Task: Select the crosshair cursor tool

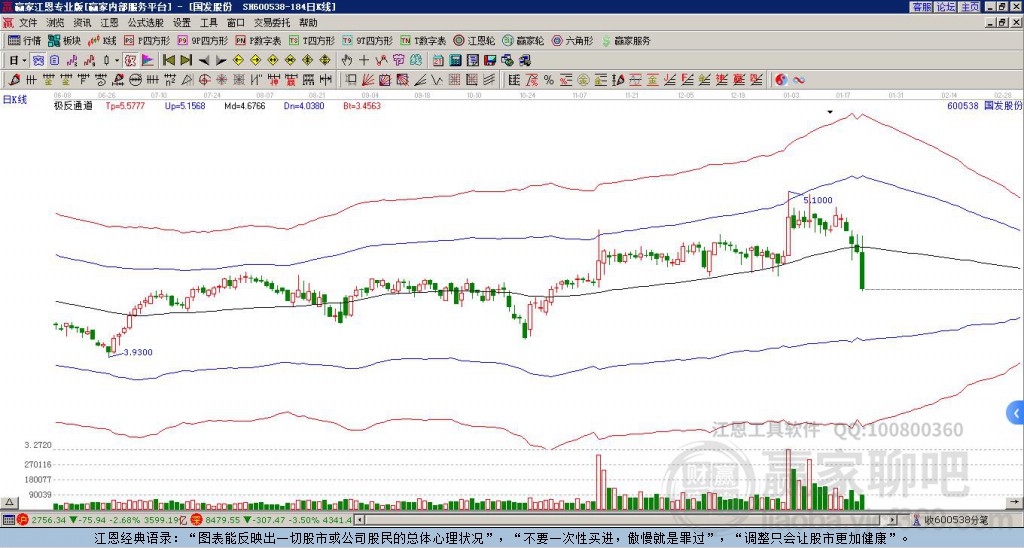Action: 364,60
